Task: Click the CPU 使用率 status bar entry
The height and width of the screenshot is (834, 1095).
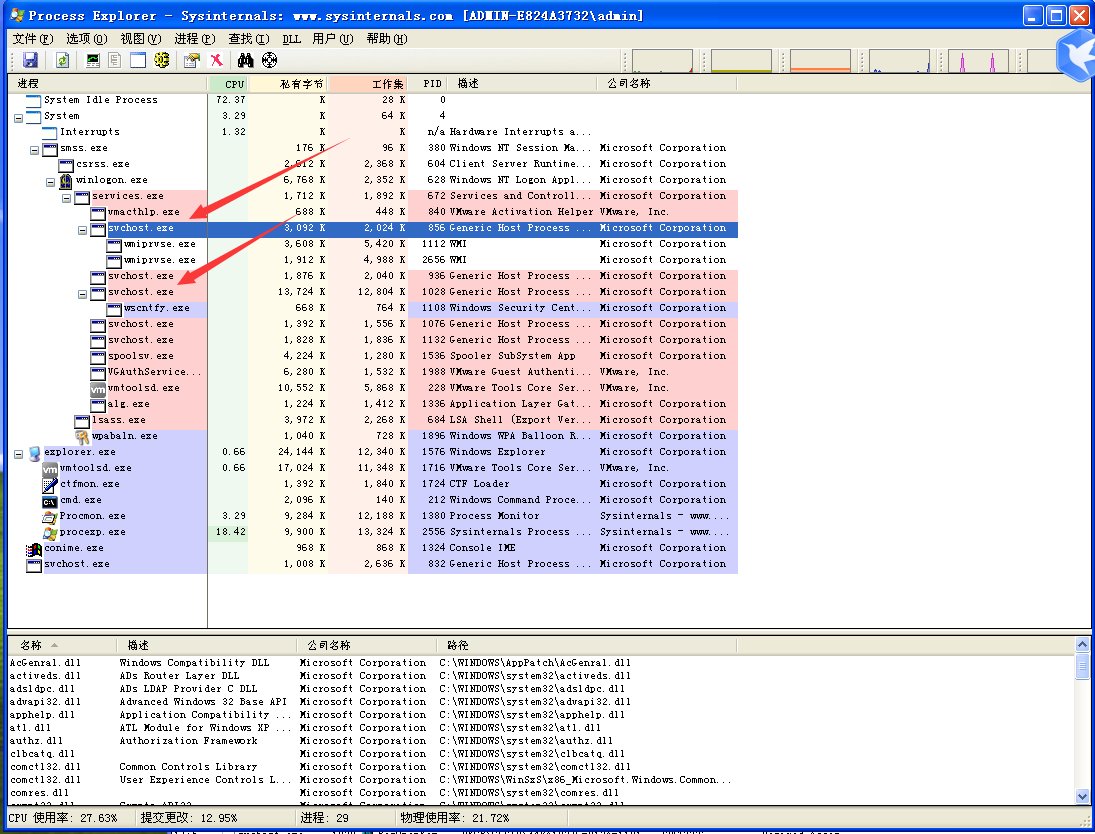Action: 64,818
